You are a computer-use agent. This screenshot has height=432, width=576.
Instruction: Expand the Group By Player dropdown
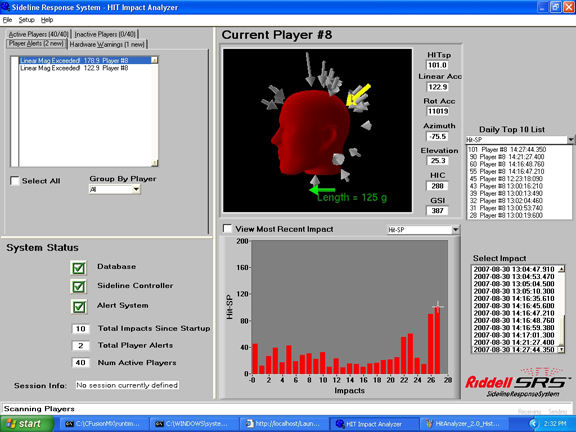[x=136, y=190]
